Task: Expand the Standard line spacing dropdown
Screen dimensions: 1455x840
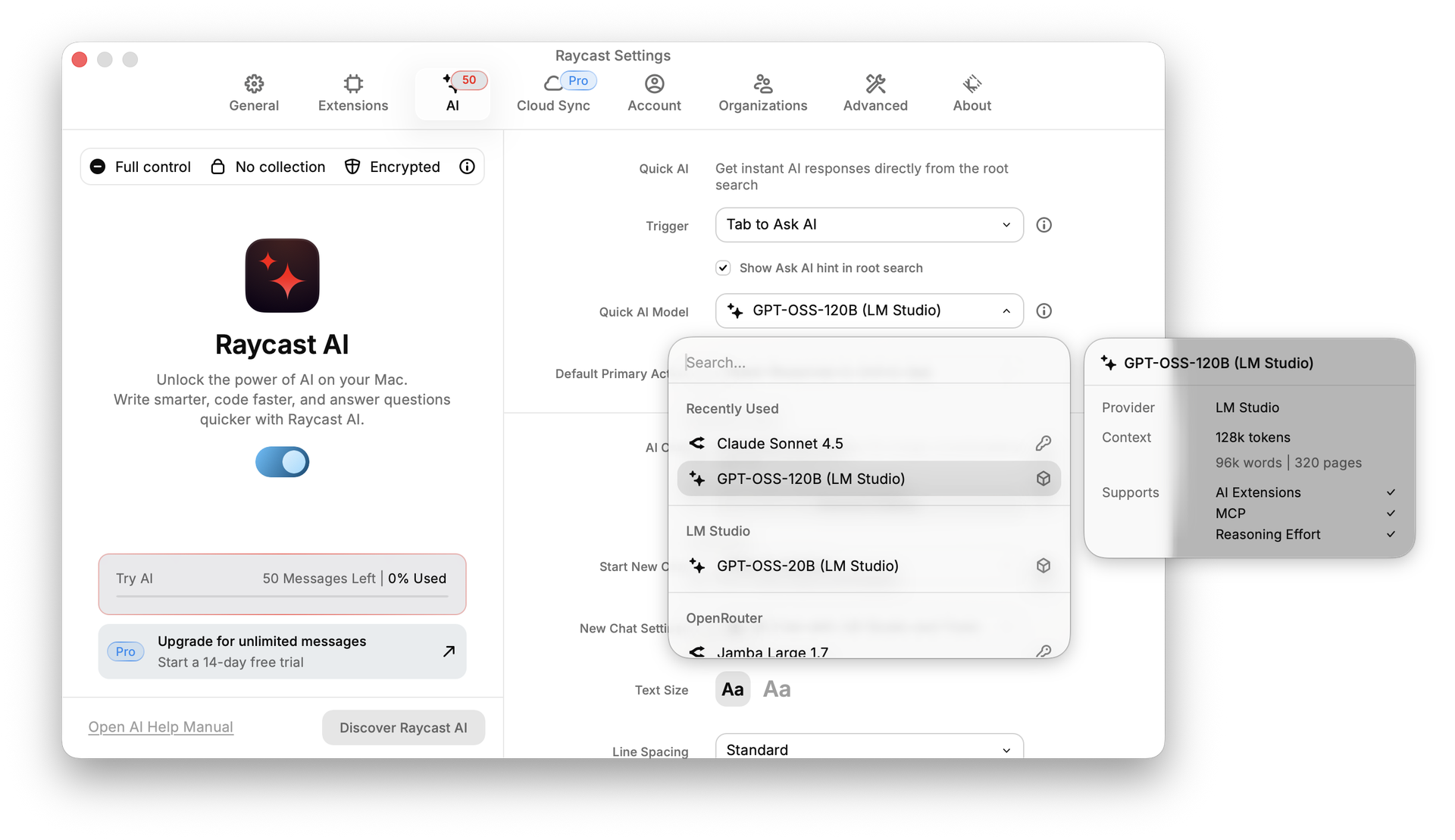Action: pyautogui.click(x=868, y=749)
